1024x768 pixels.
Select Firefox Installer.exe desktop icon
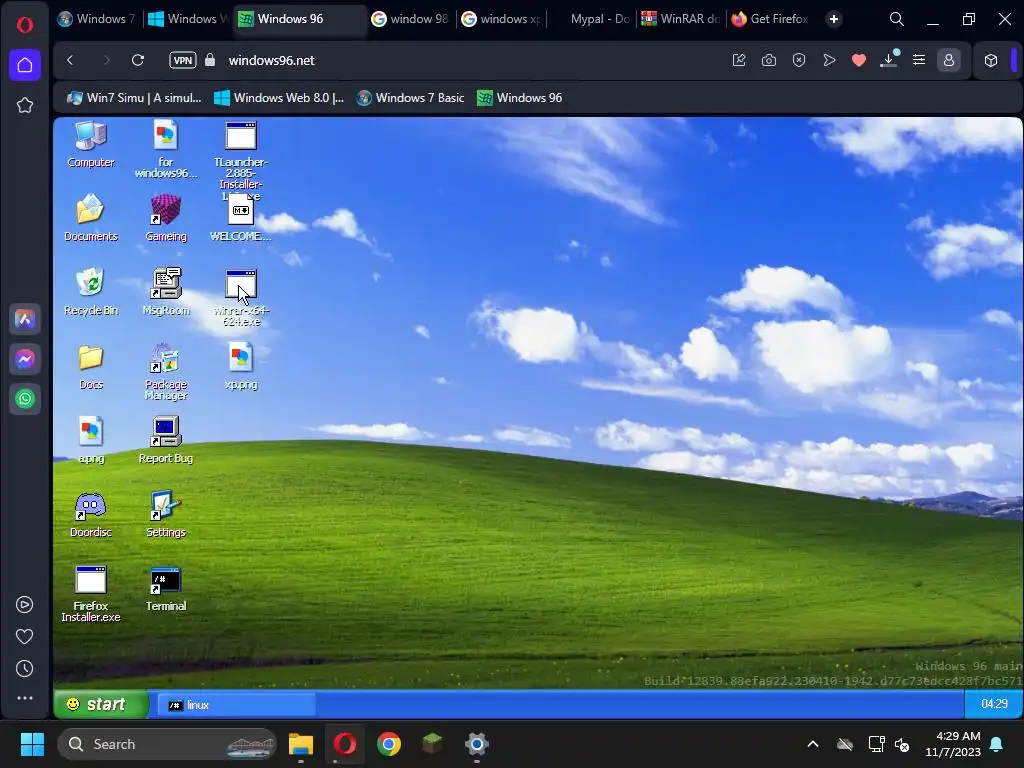[91, 593]
